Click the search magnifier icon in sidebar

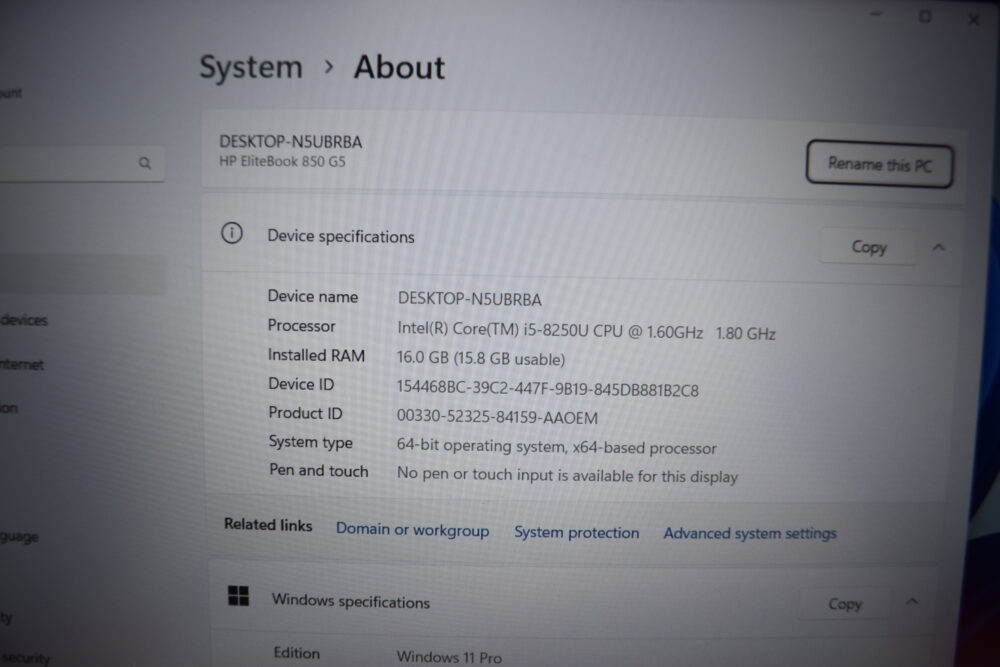coord(145,163)
